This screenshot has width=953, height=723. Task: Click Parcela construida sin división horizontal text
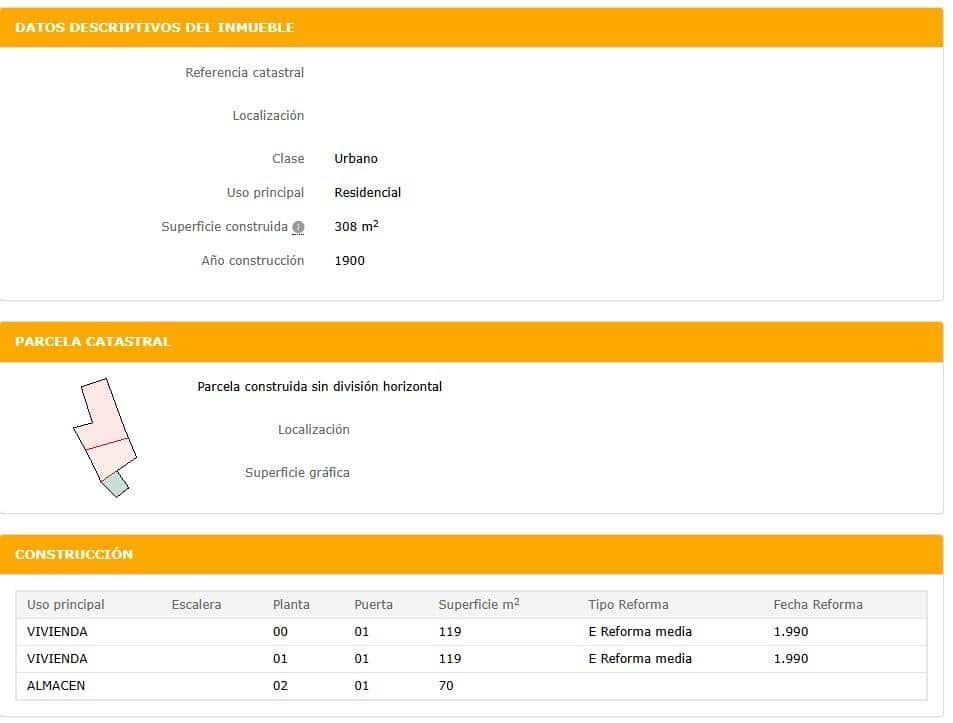(319, 386)
